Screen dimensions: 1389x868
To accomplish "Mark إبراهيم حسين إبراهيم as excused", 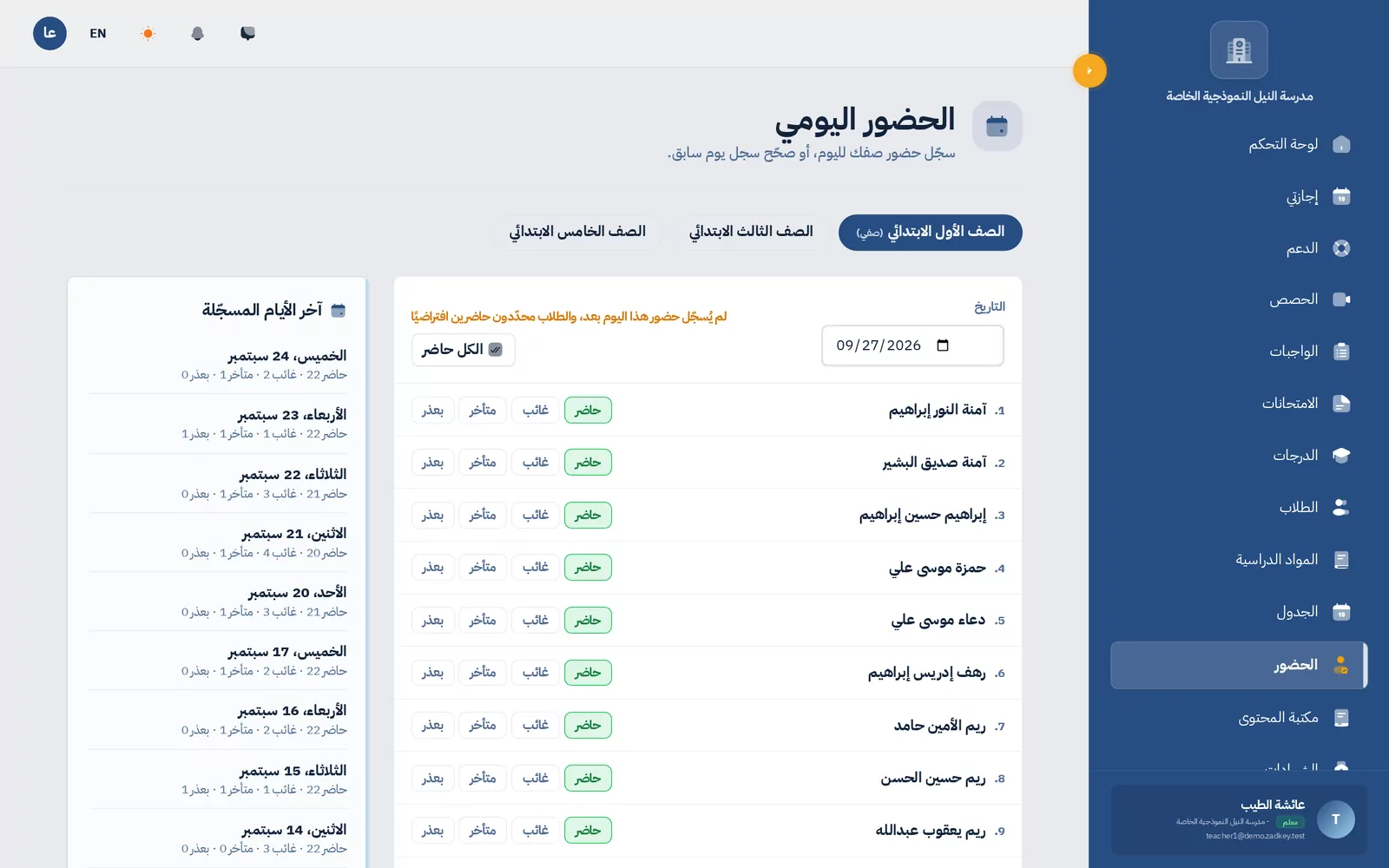I will tap(432, 515).
